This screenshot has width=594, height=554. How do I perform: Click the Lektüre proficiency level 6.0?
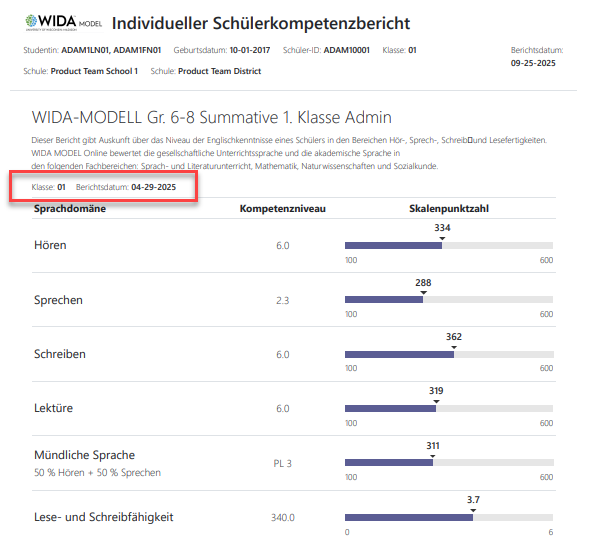click(283, 408)
